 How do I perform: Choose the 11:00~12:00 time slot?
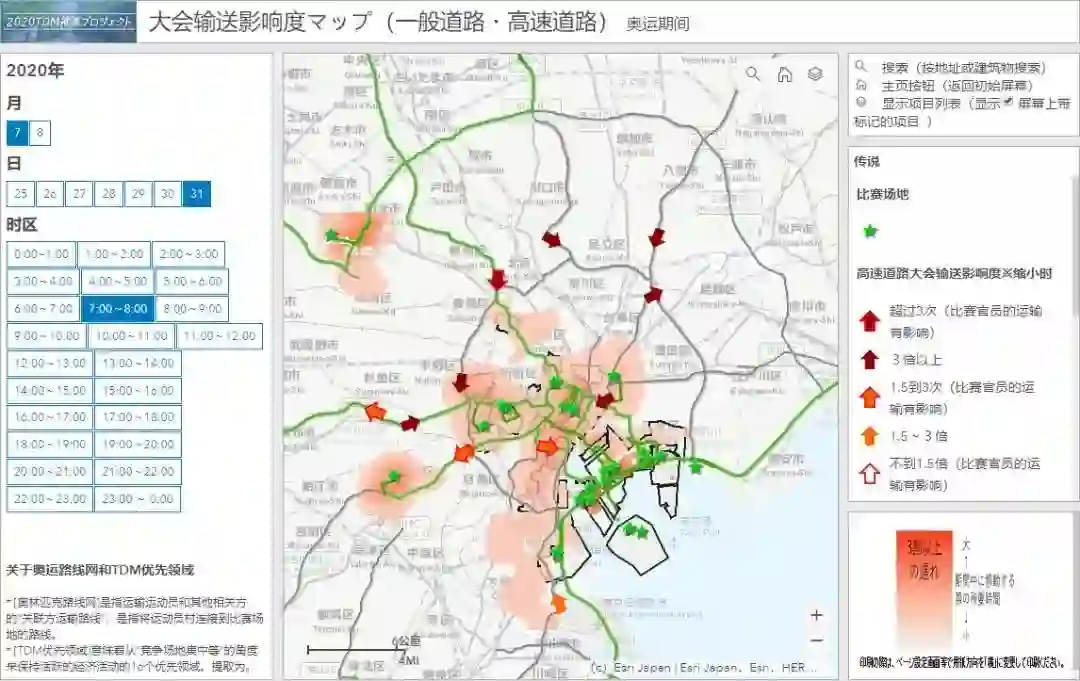click(x=220, y=335)
